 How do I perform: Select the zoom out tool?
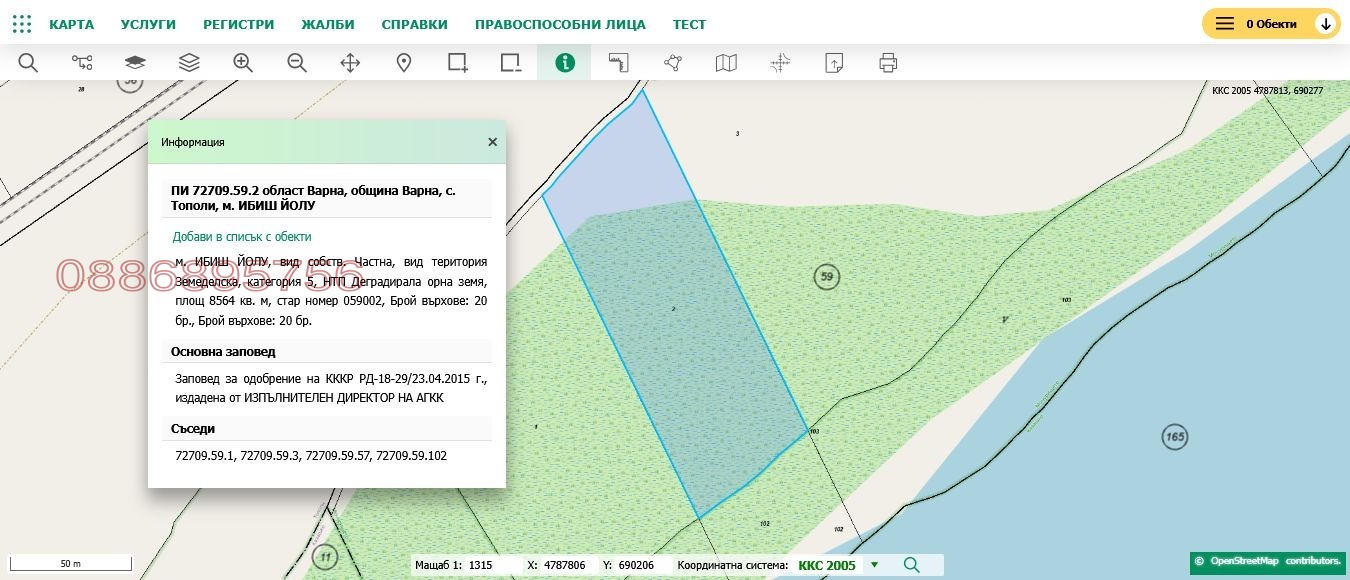coord(297,63)
